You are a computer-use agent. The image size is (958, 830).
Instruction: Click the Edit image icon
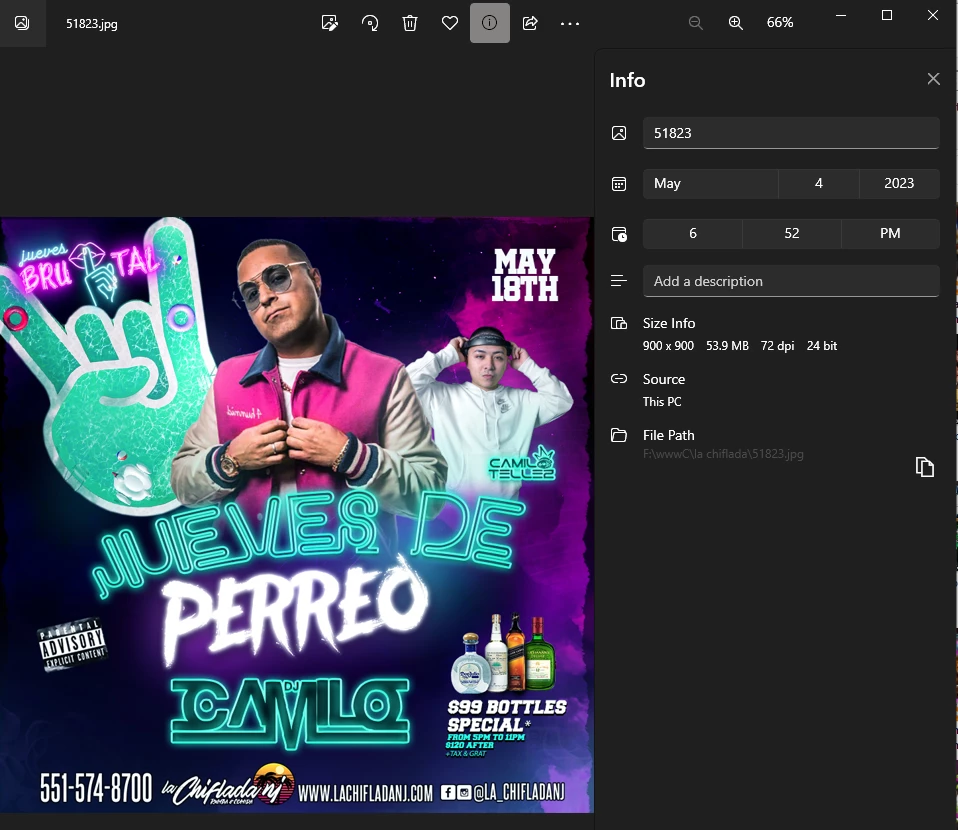click(330, 23)
